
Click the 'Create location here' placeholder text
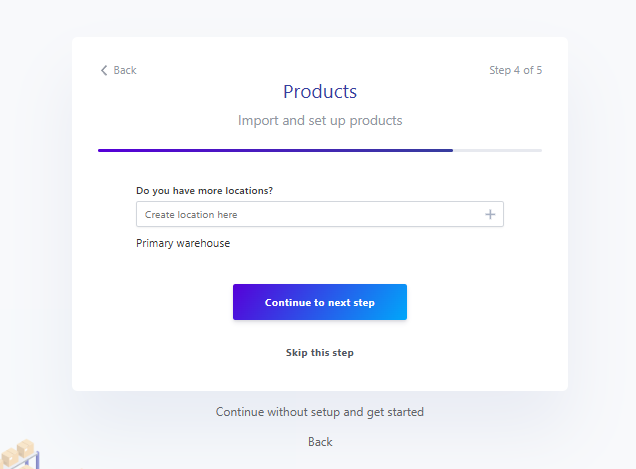(x=191, y=215)
